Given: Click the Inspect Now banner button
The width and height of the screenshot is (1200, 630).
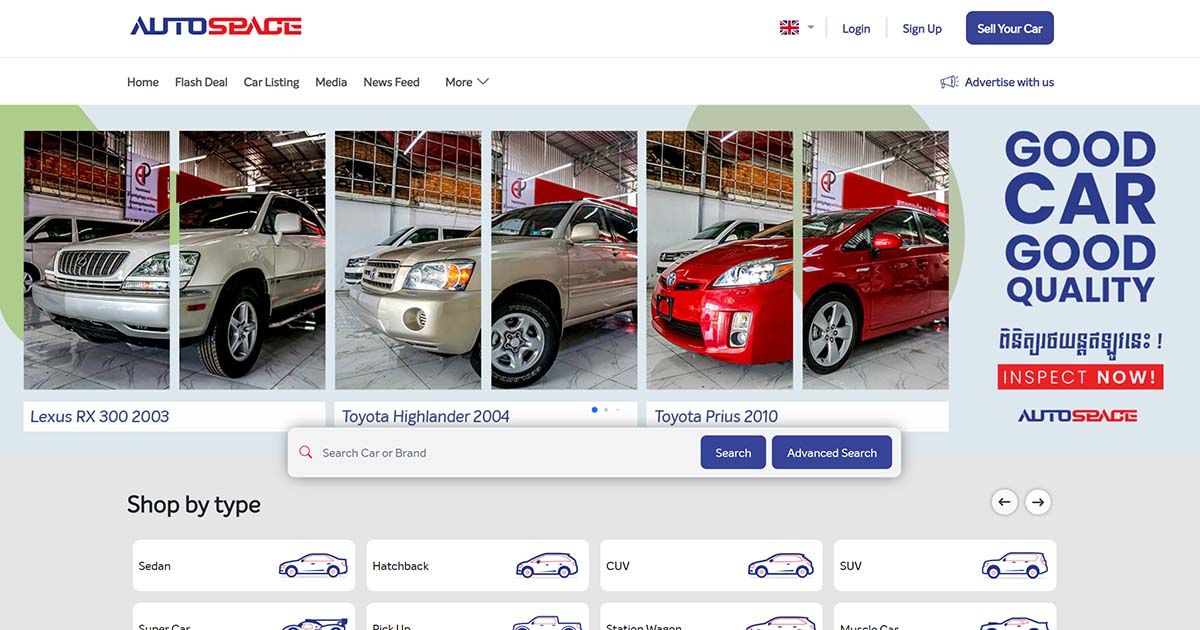Looking at the screenshot, I should click(x=1080, y=377).
